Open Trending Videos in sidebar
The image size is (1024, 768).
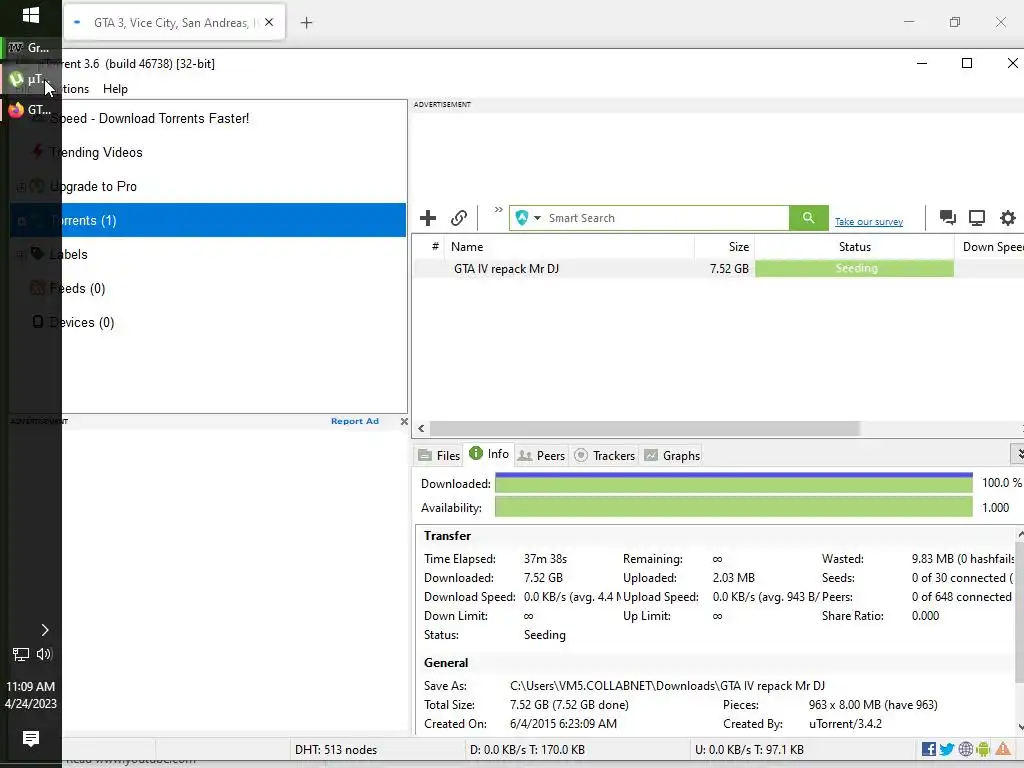click(x=96, y=152)
